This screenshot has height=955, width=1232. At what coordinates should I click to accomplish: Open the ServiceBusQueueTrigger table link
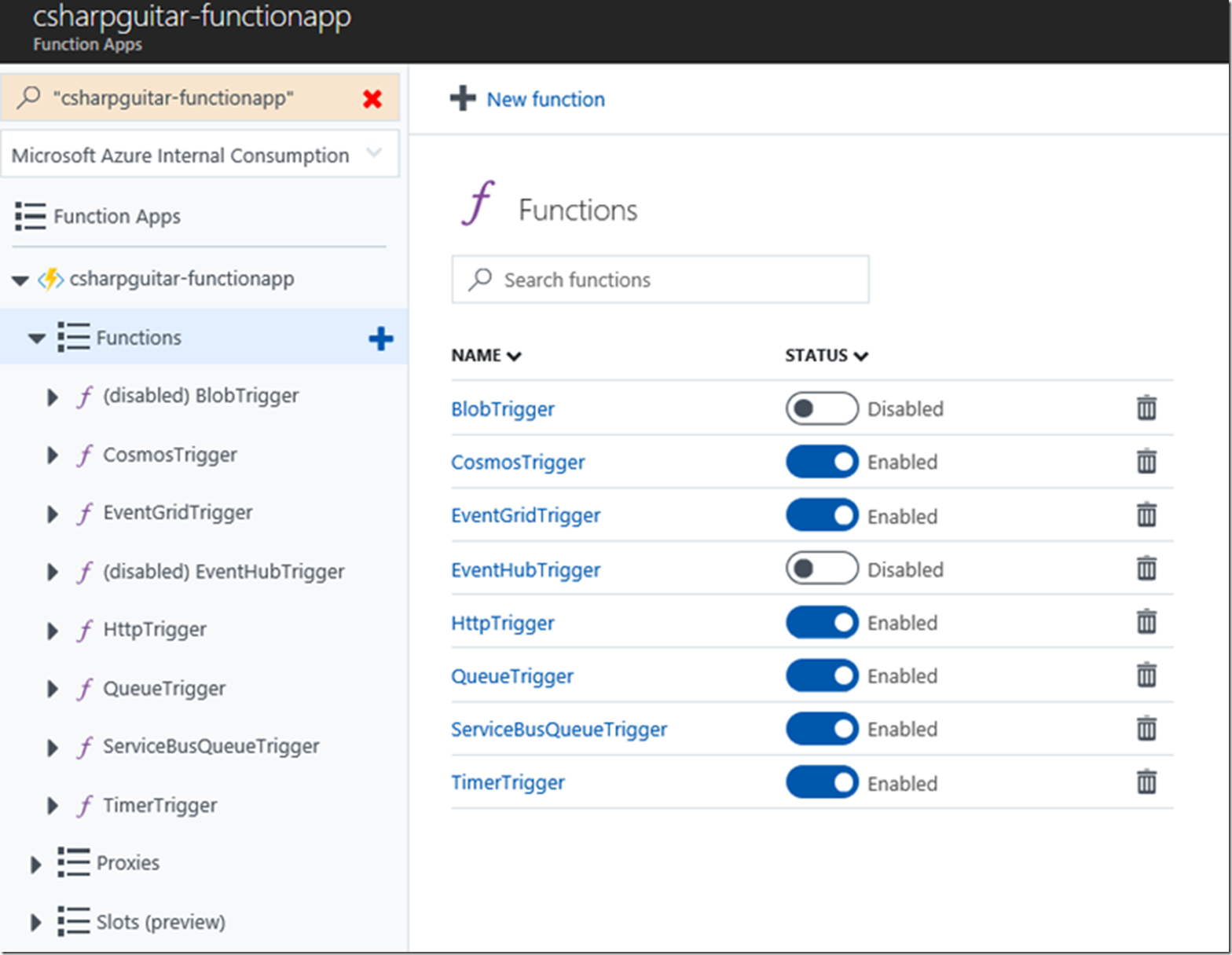coord(559,730)
